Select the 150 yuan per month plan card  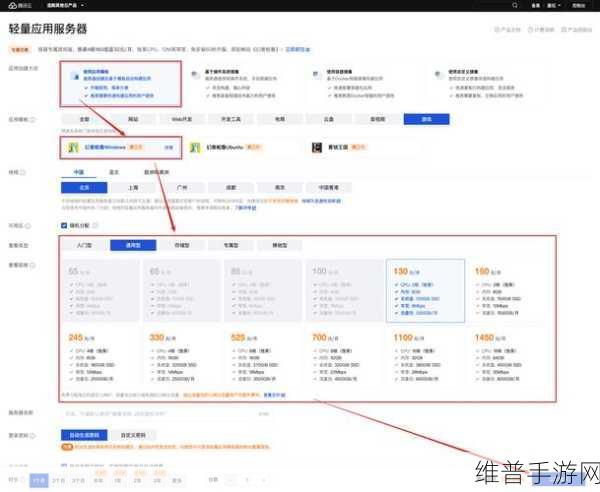point(507,291)
